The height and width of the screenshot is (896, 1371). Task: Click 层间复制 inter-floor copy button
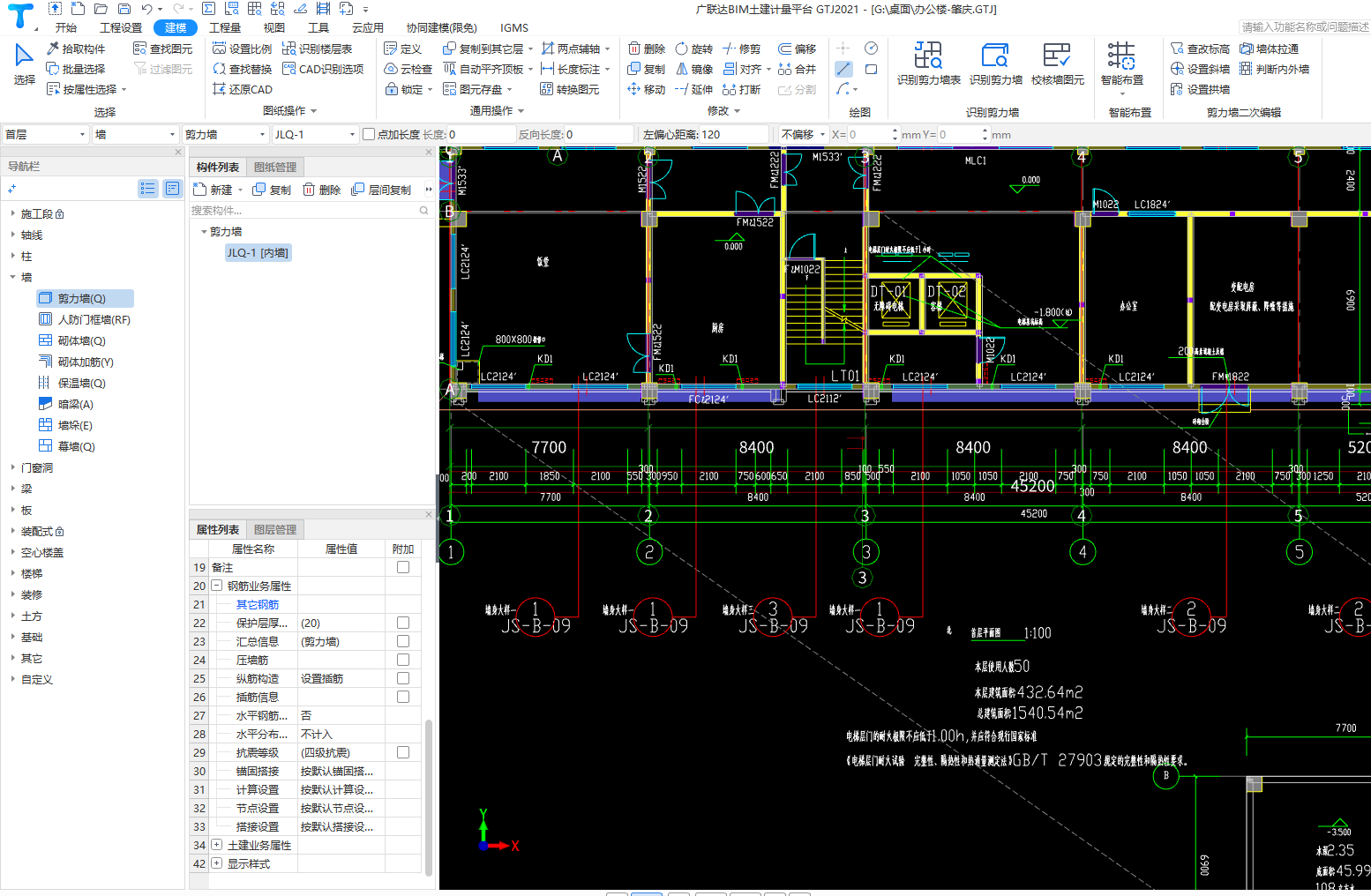(381, 190)
